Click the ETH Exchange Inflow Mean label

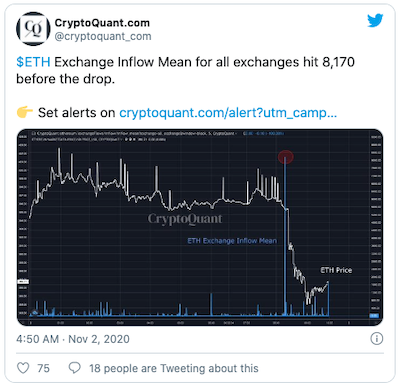tap(232, 241)
